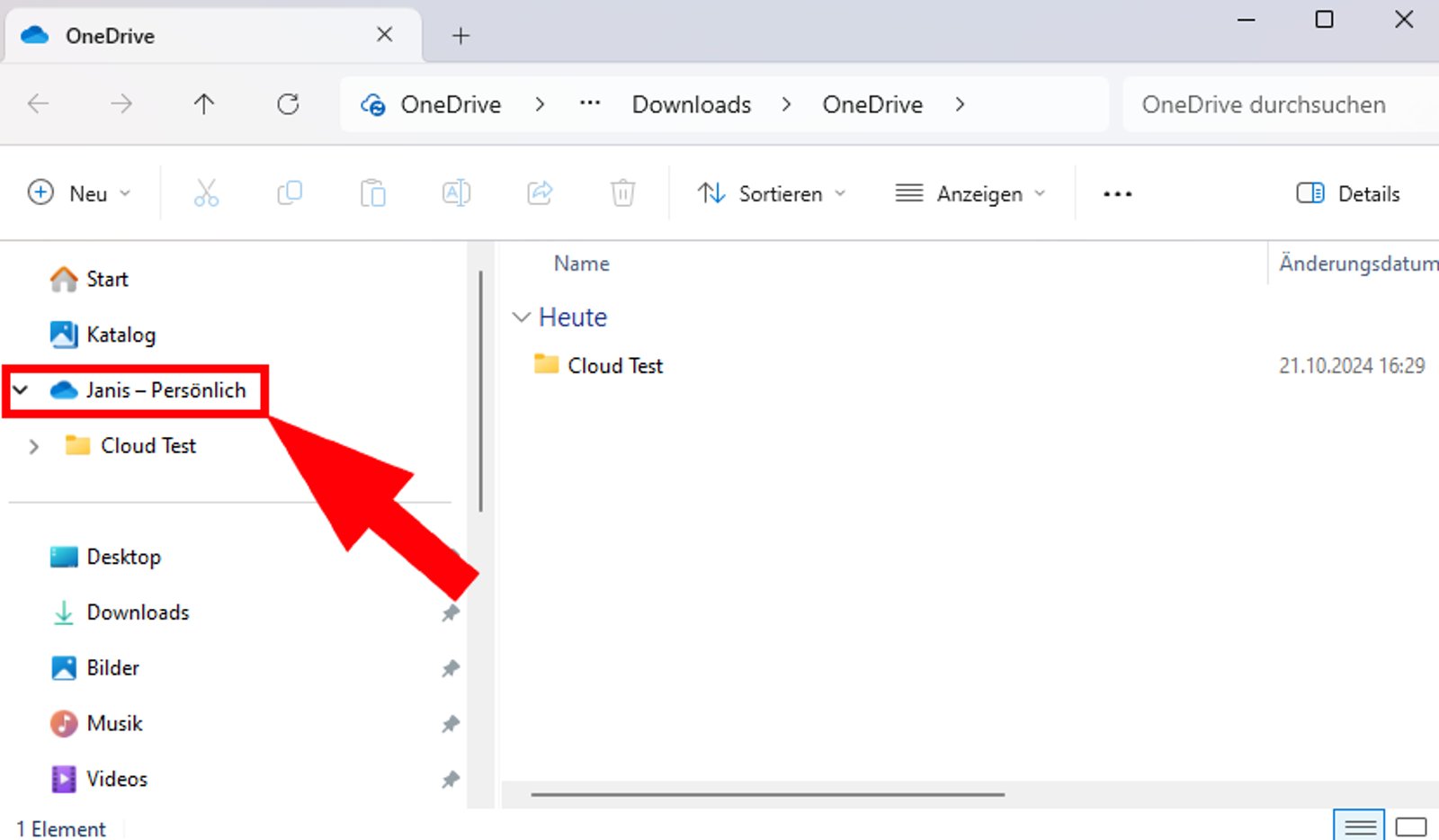1439x840 pixels.
Task: Click the back navigation arrow
Action: point(38,104)
